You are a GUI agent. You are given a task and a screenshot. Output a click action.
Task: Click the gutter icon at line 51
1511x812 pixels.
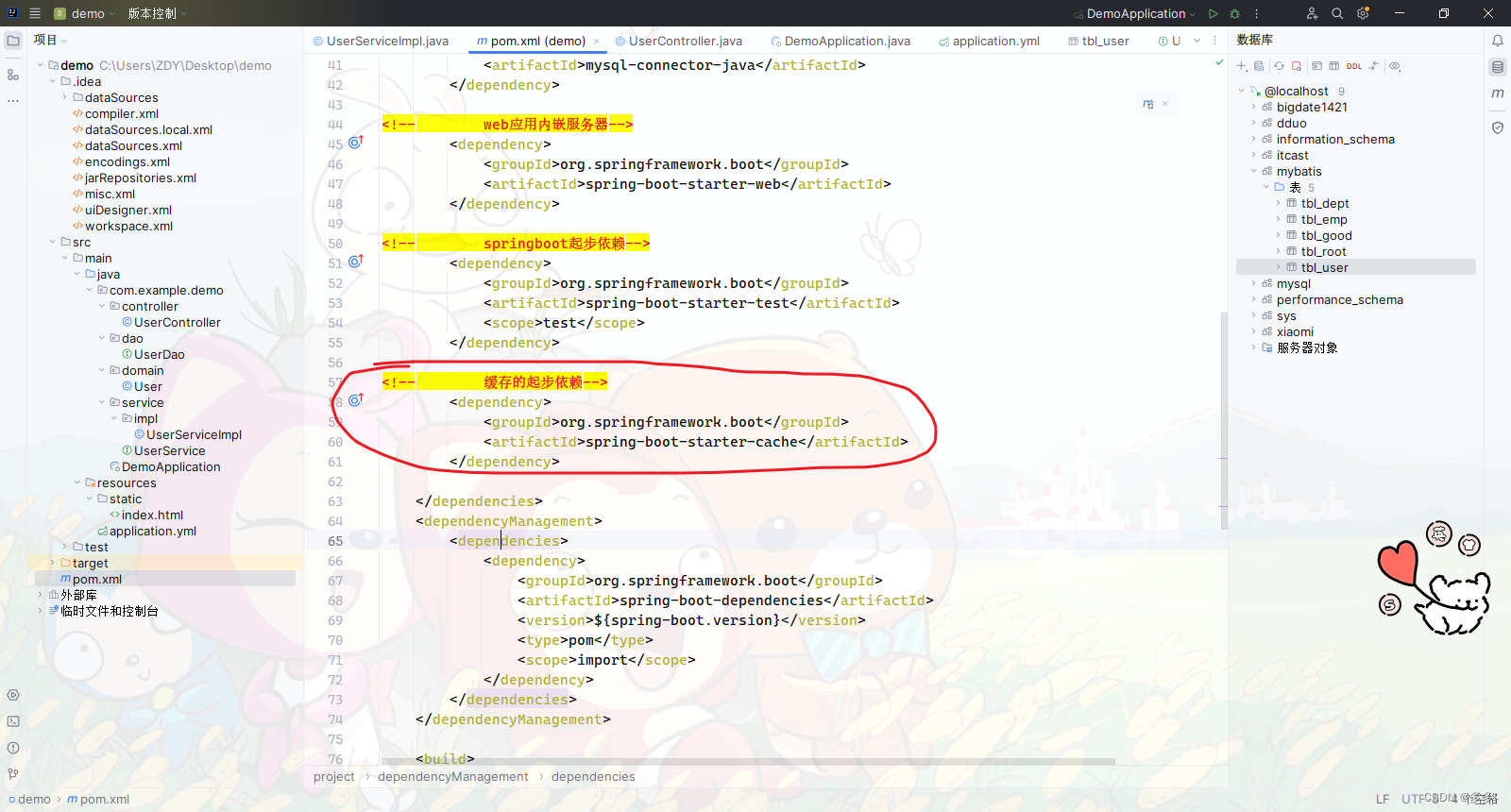(356, 262)
